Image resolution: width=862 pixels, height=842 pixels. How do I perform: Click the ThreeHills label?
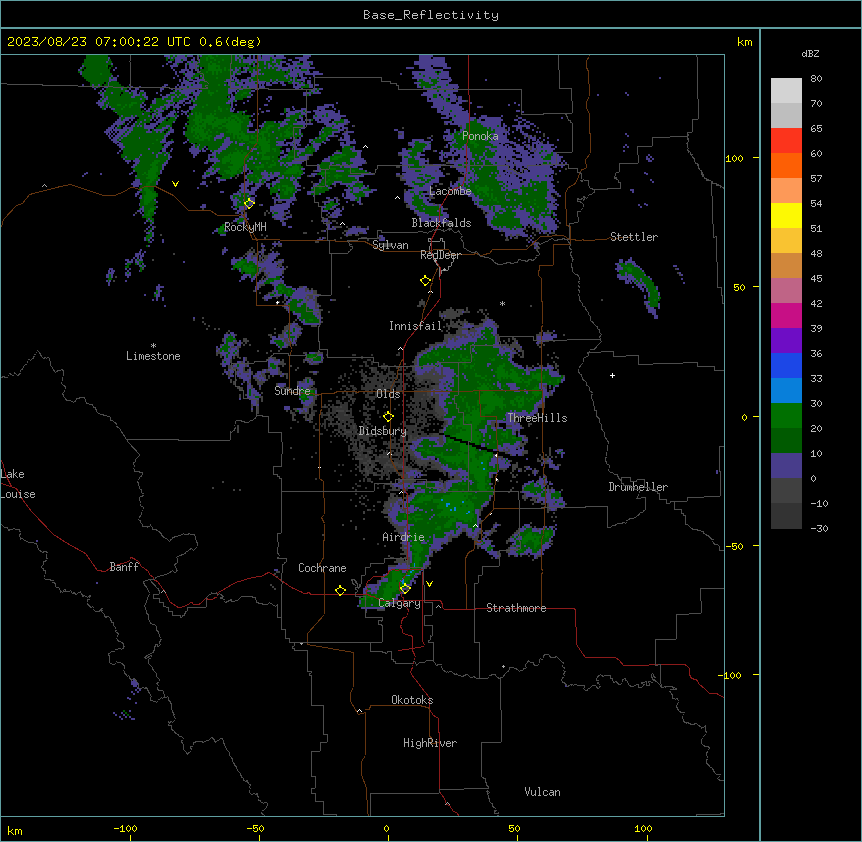click(537, 418)
